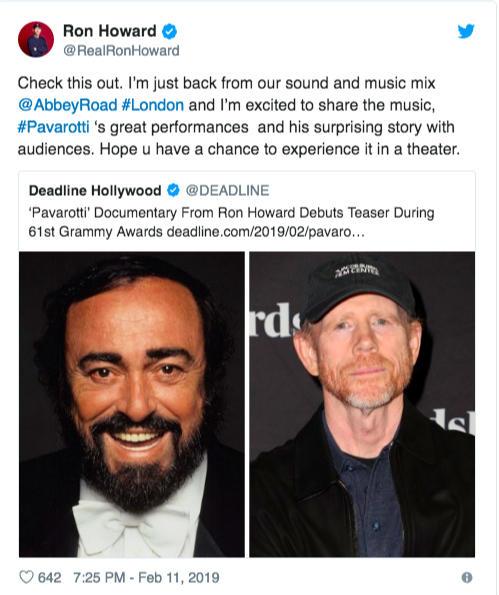Click the main tweet body text
Screen dimensions: 499x595
pos(239,116)
